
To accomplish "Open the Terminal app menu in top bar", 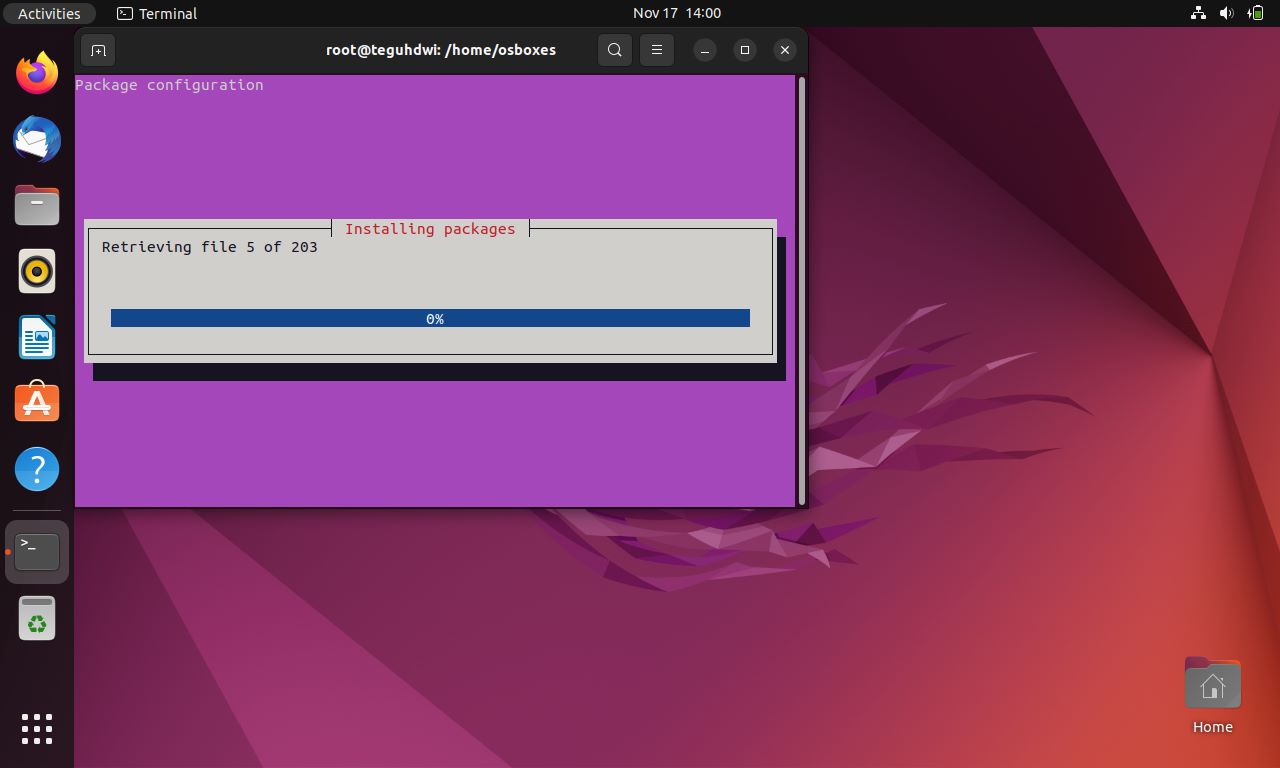I will click(157, 13).
